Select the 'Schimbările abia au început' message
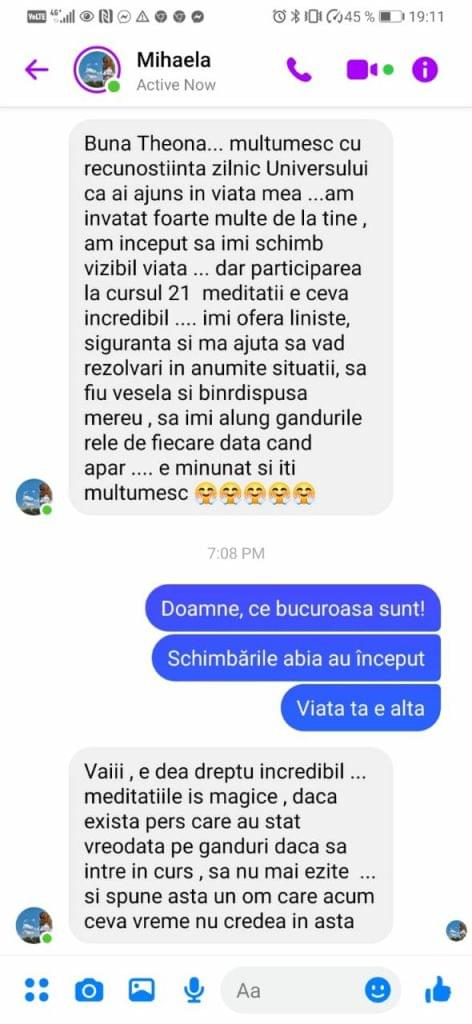The image size is (472, 1024). 296,658
